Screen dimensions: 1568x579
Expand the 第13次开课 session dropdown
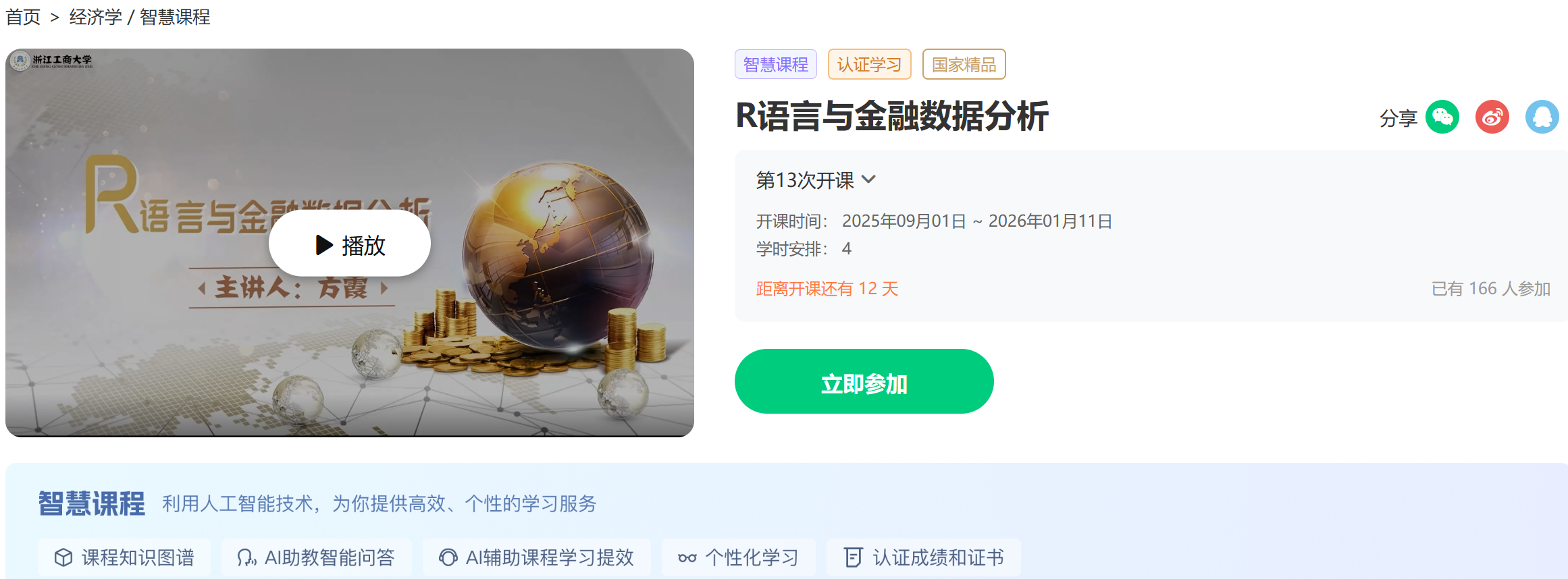pyautogui.click(x=815, y=180)
